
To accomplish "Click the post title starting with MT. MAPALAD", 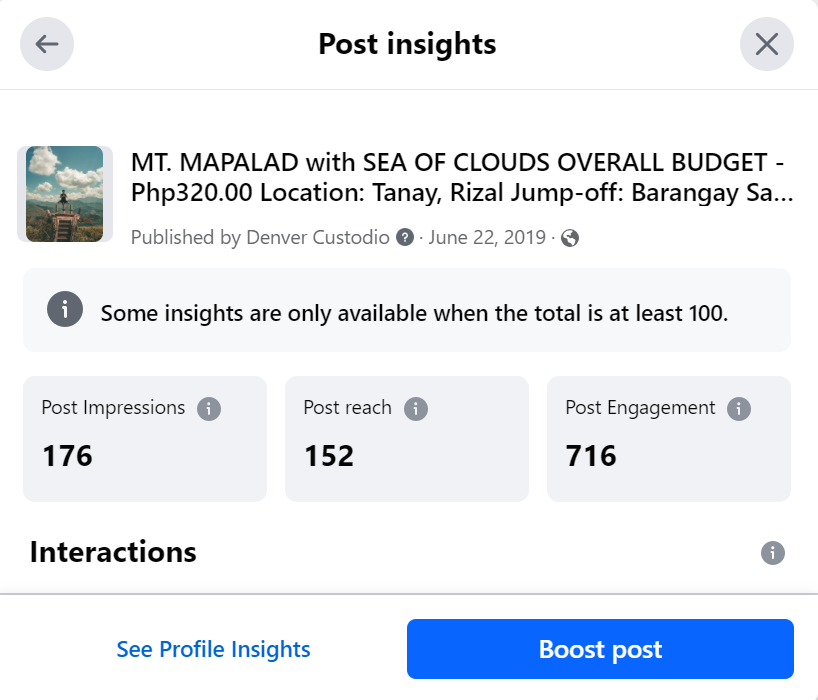I will click(x=462, y=177).
